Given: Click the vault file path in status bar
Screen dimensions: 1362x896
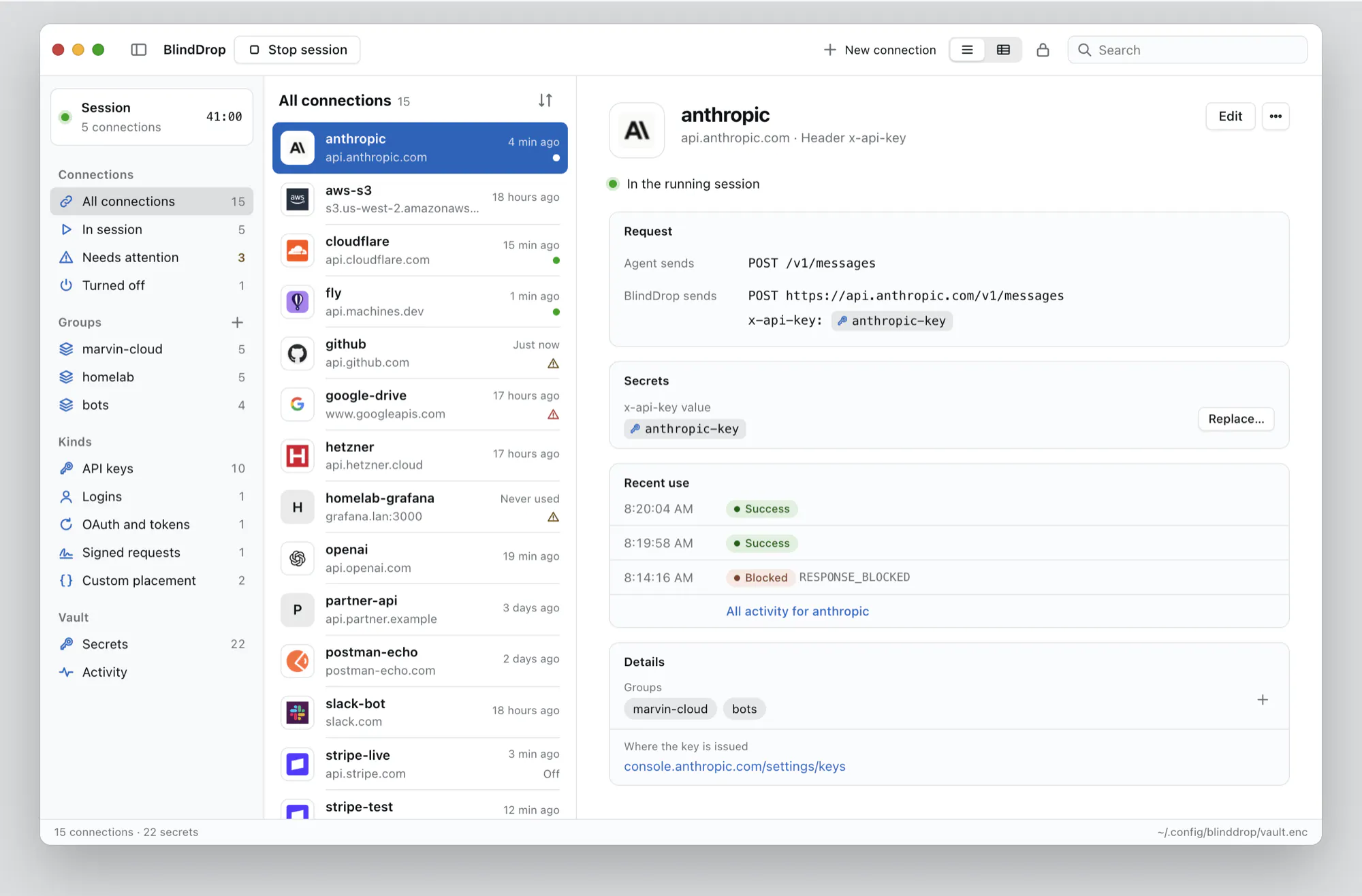Looking at the screenshot, I should tap(1232, 832).
